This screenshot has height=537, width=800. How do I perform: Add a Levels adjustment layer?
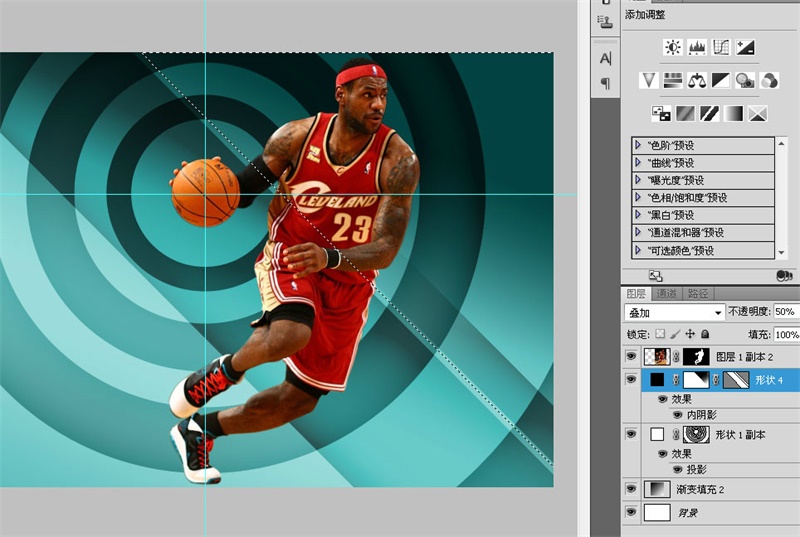point(697,47)
